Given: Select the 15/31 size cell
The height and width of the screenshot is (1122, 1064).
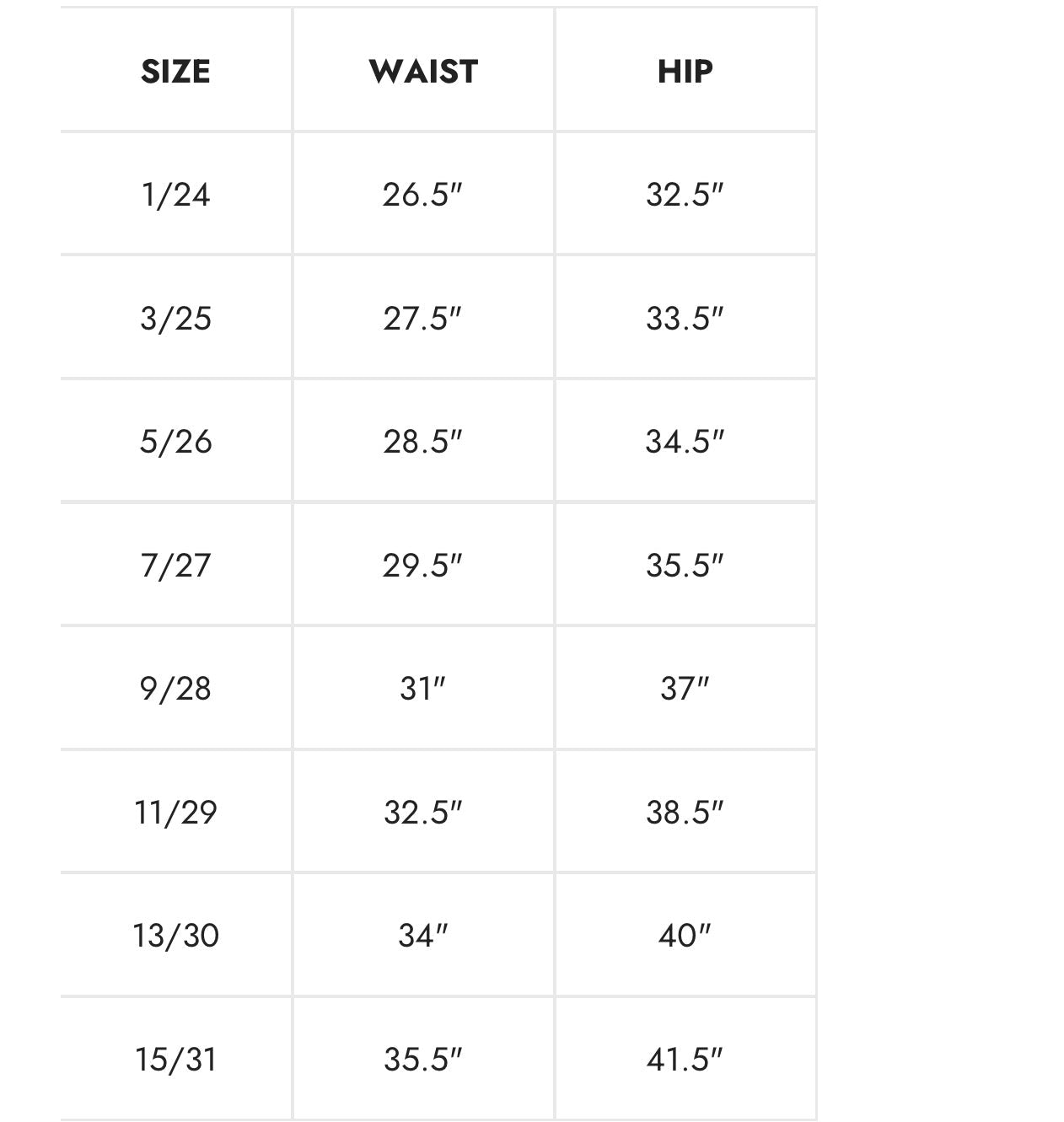Looking at the screenshot, I should pyautogui.click(x=175, y=1059).
